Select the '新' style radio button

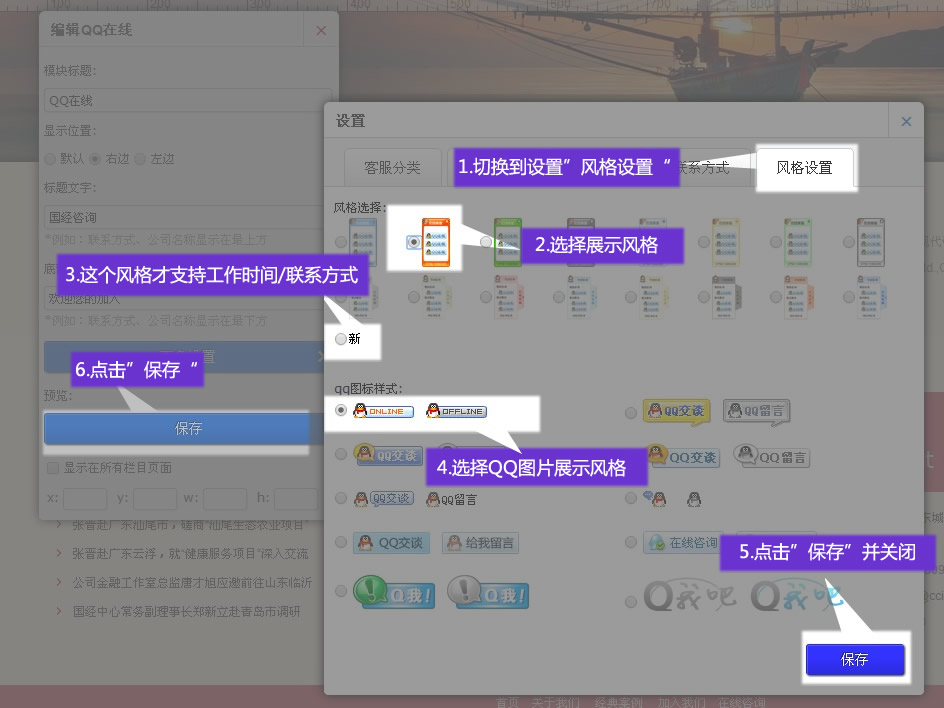341,339
